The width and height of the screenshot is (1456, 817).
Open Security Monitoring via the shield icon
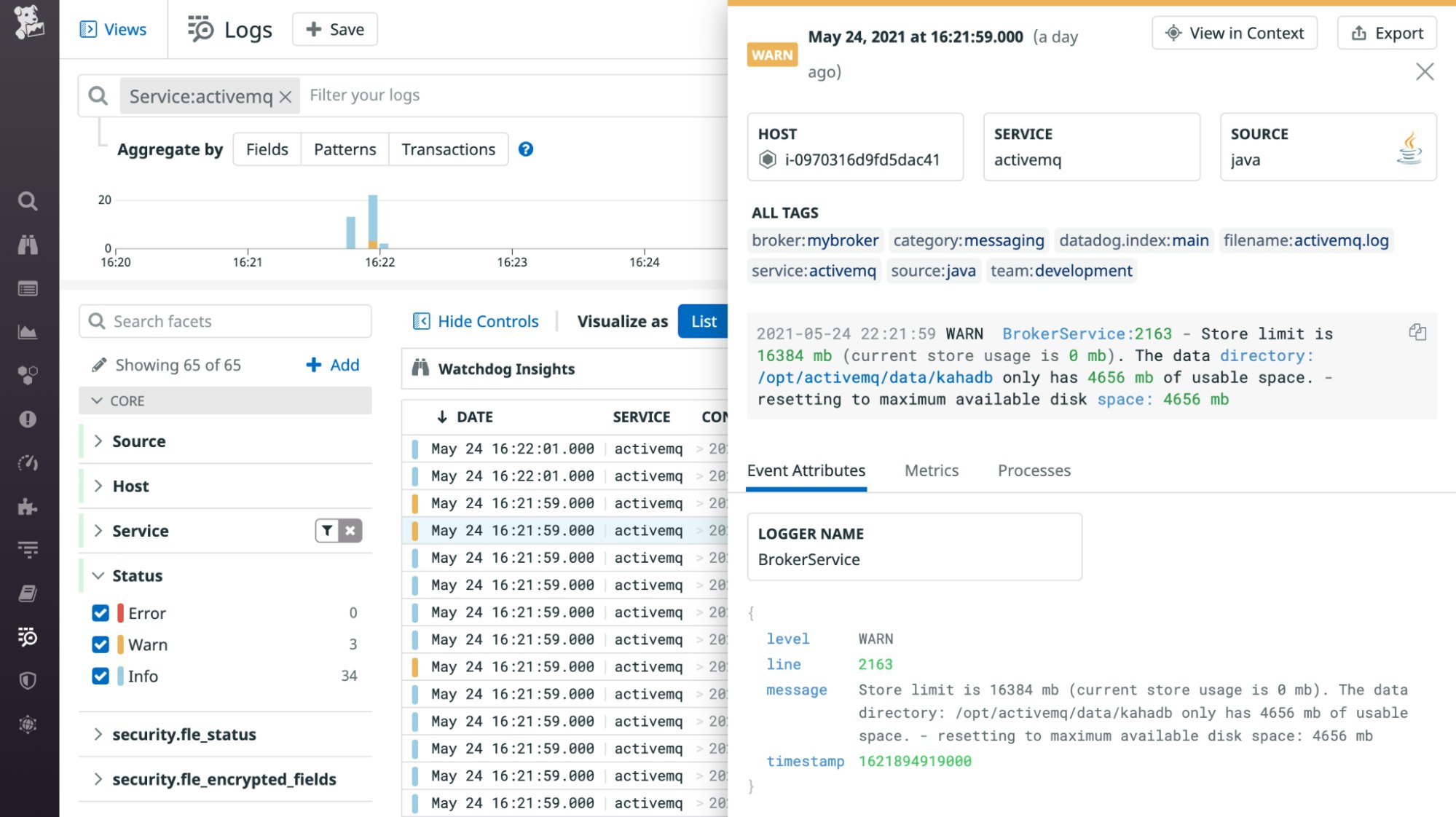pyautogui.click(x=28, y=681)
